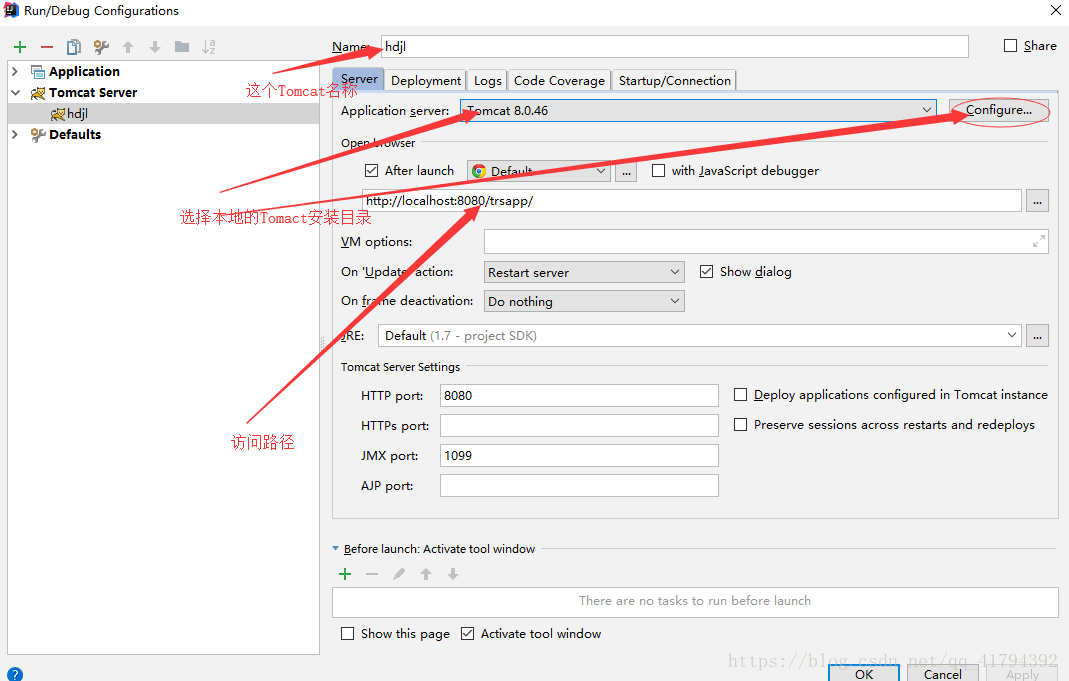The height and width of the screenshot is (681, 1069).
Task: Select the hdjl configuration in tree
Action: (x=164, y=114)
